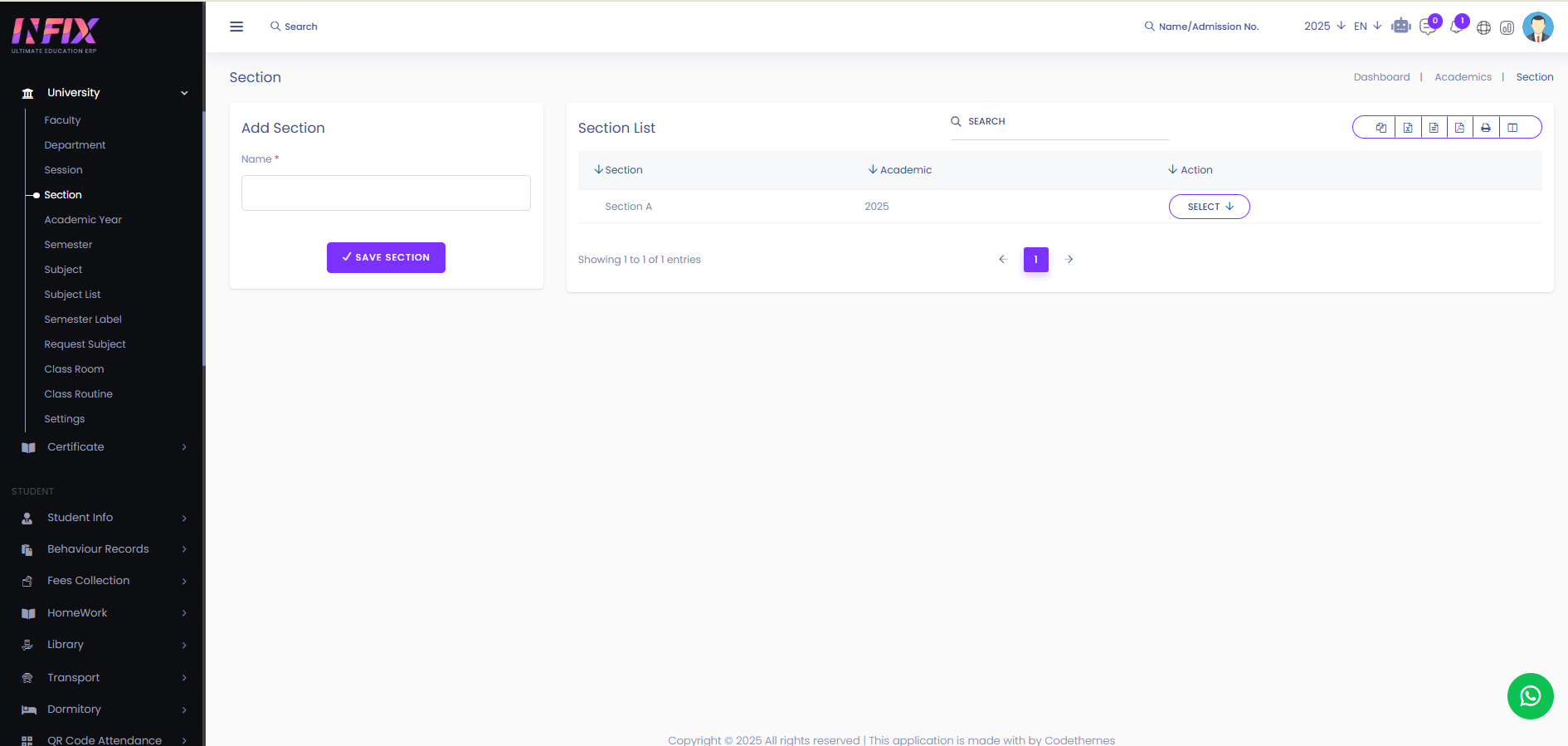1568x746 pixels.
Task: Click the Fees Collection icon
Action: [27, 581]
